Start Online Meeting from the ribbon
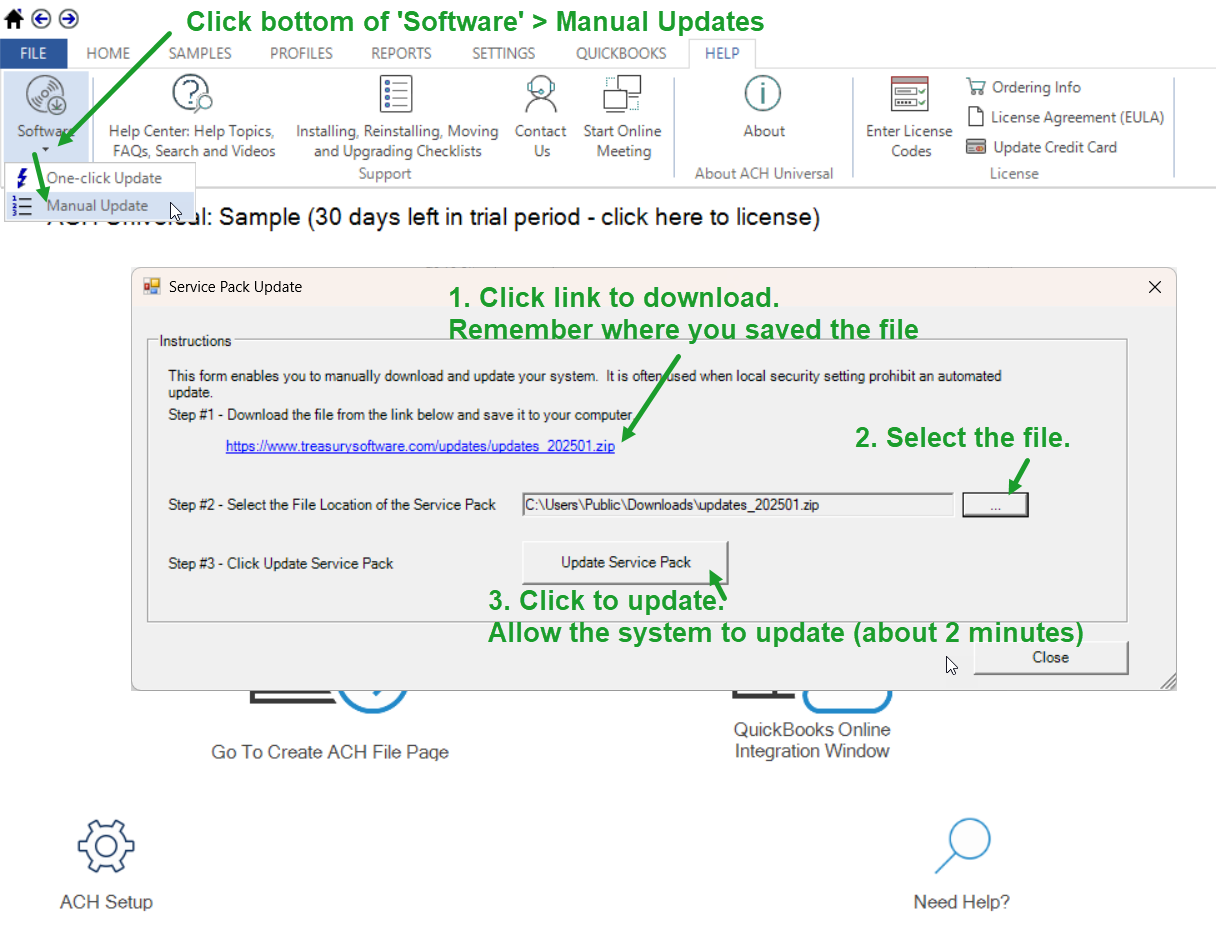1216x928 pixels. pyautogui.click(x=622, y=95)
